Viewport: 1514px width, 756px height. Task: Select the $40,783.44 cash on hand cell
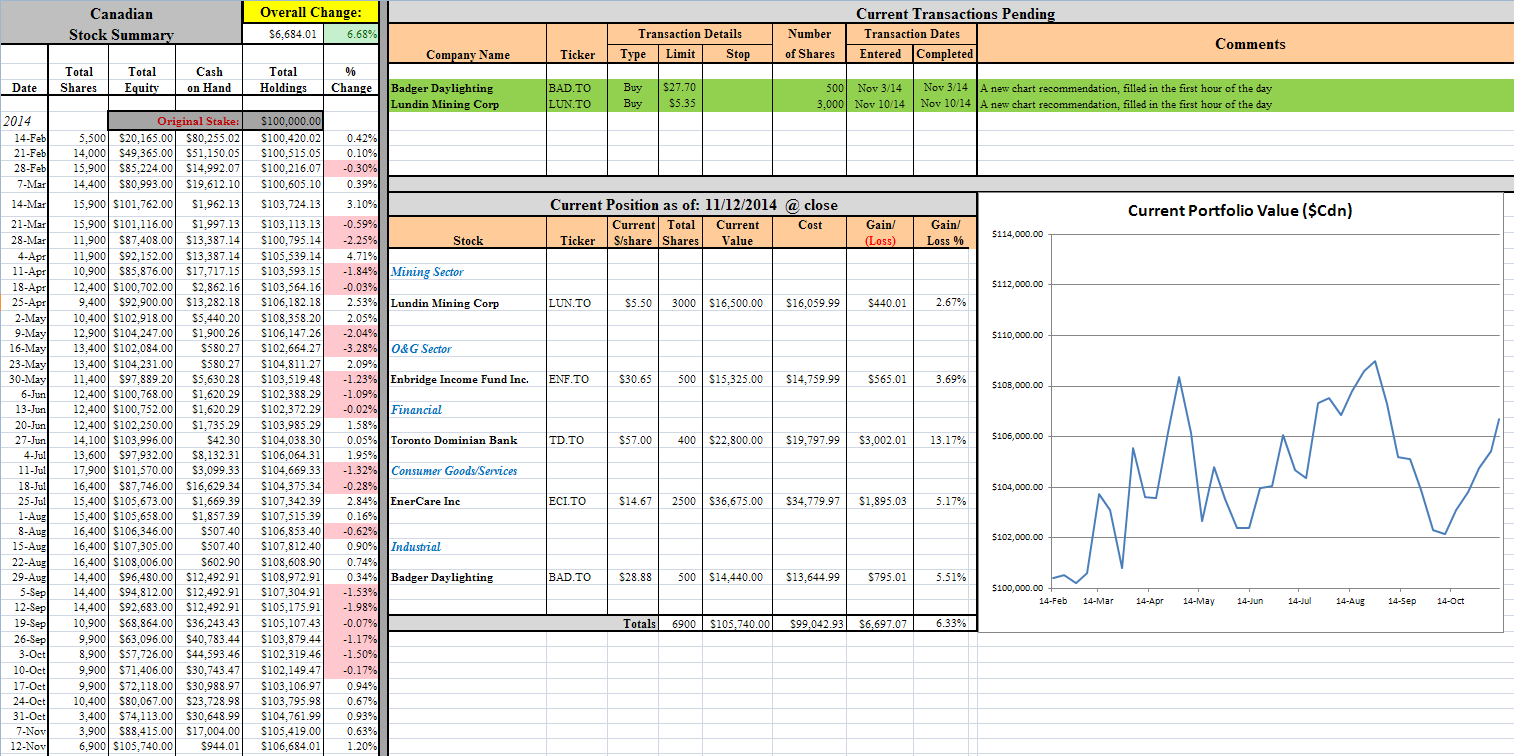[210, 638]
